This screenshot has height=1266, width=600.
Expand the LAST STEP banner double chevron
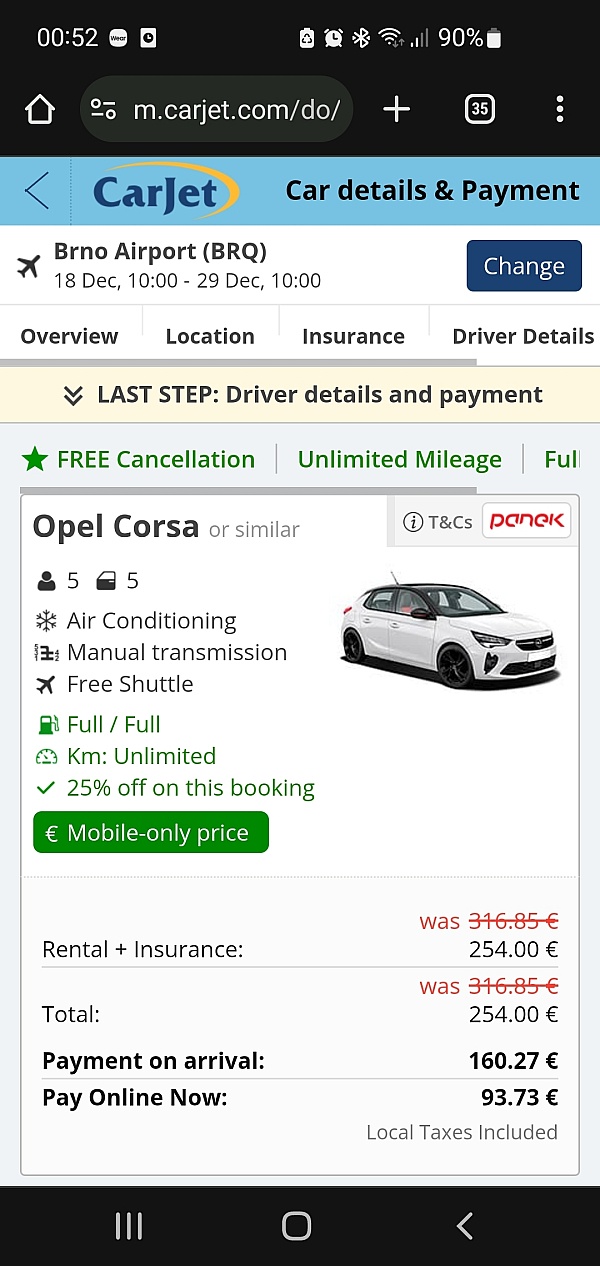click(73, 394)
